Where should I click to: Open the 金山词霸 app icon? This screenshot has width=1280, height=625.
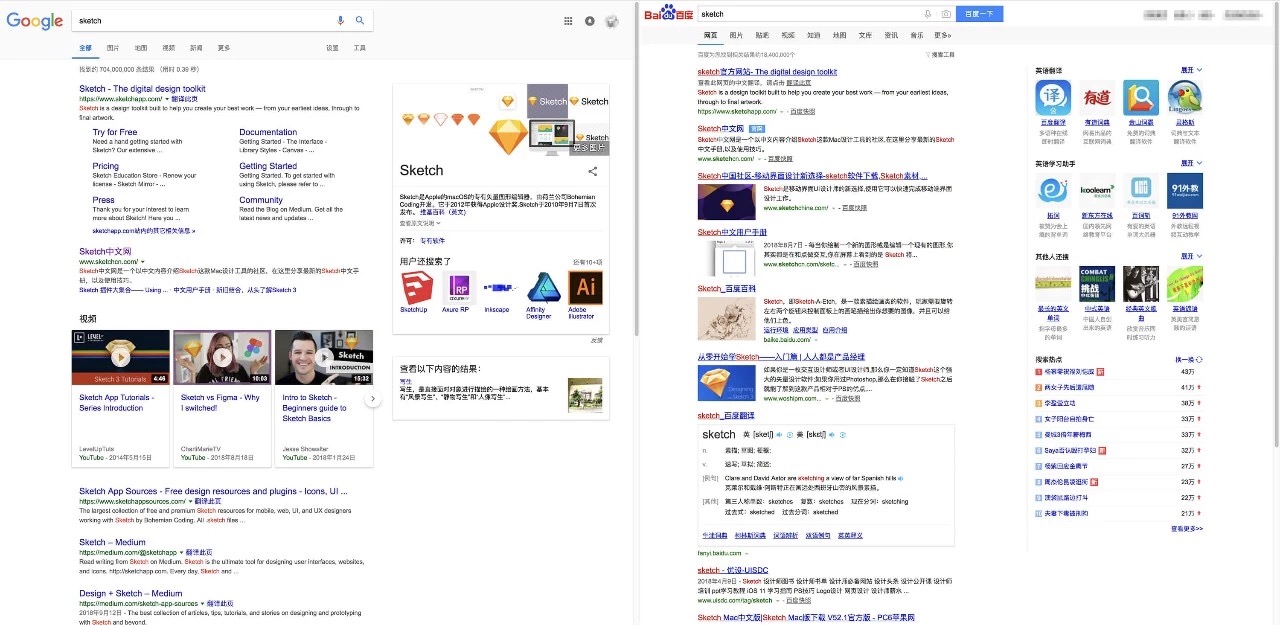(1141, 98)
